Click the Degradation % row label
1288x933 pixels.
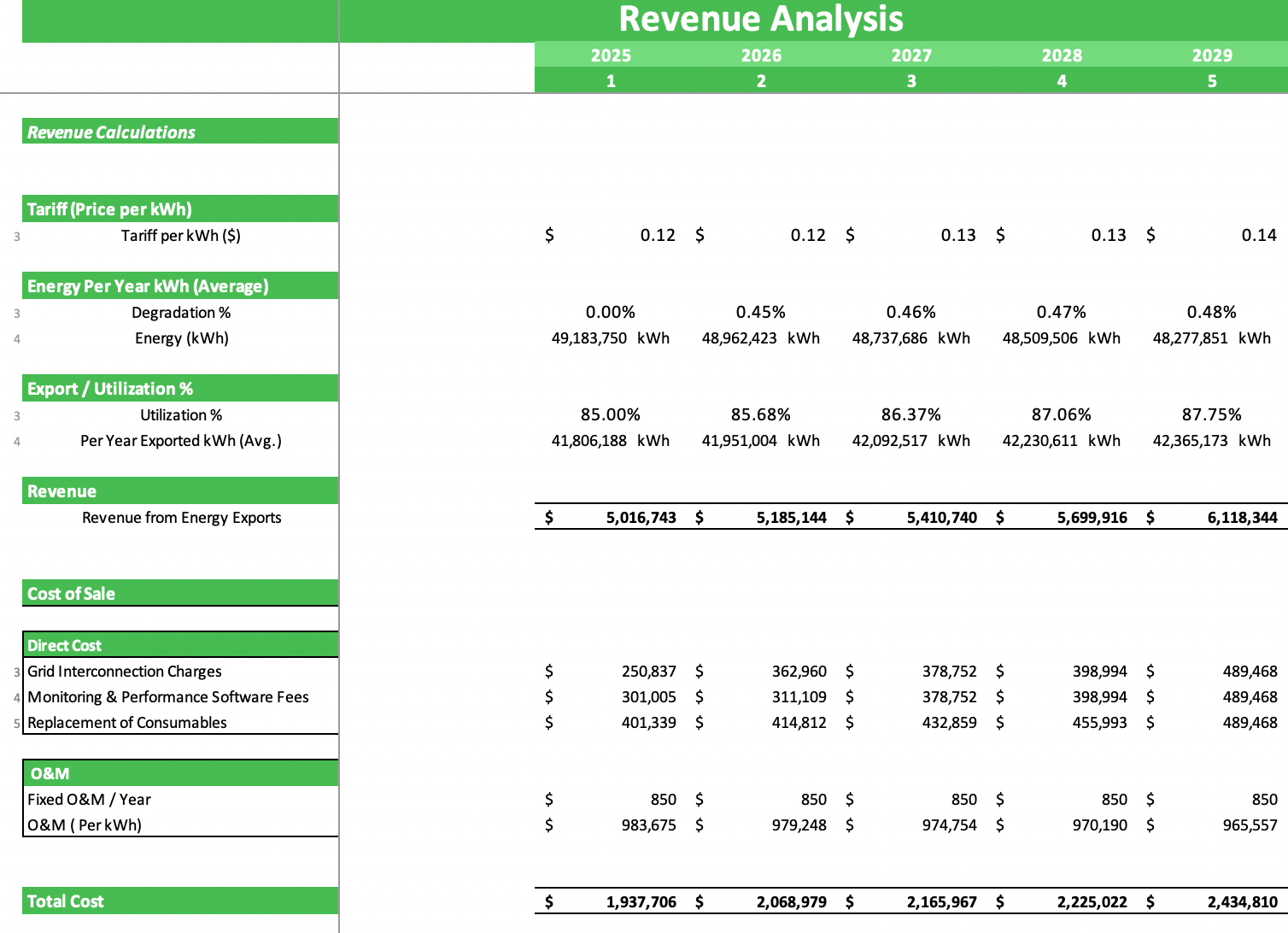coord(180,312)
